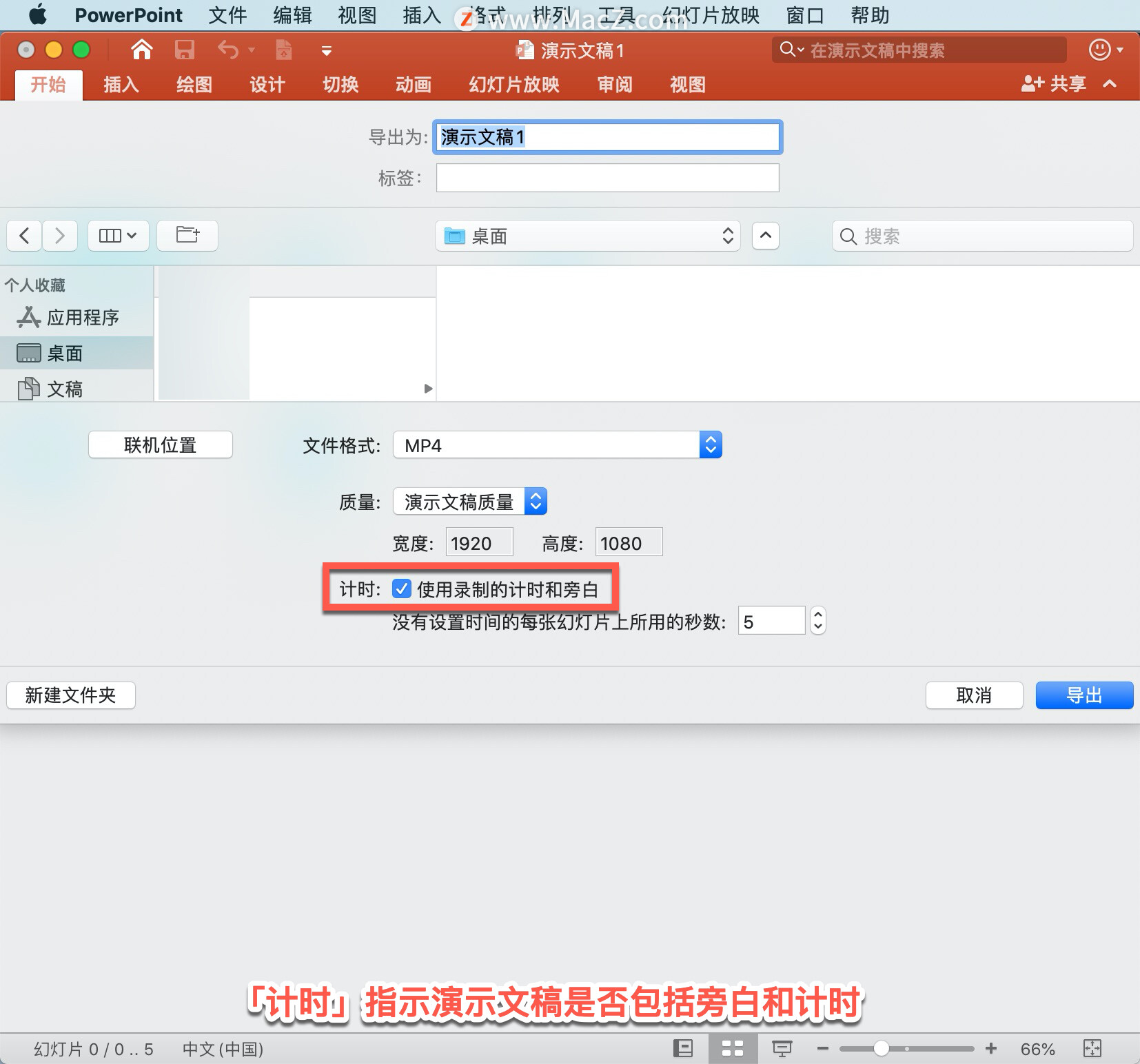Click the file browser 搜索 field
Viewport: 1140px width, 1064px height.
coord(982,236)
